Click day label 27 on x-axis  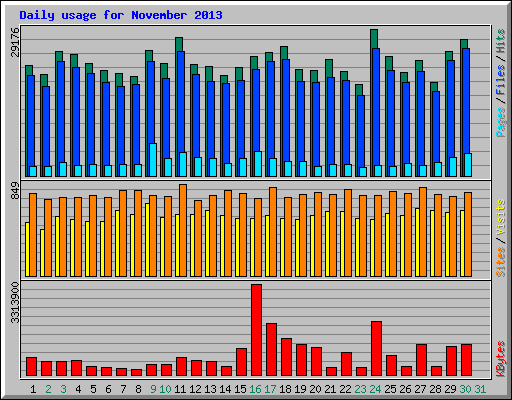(420, 389)
